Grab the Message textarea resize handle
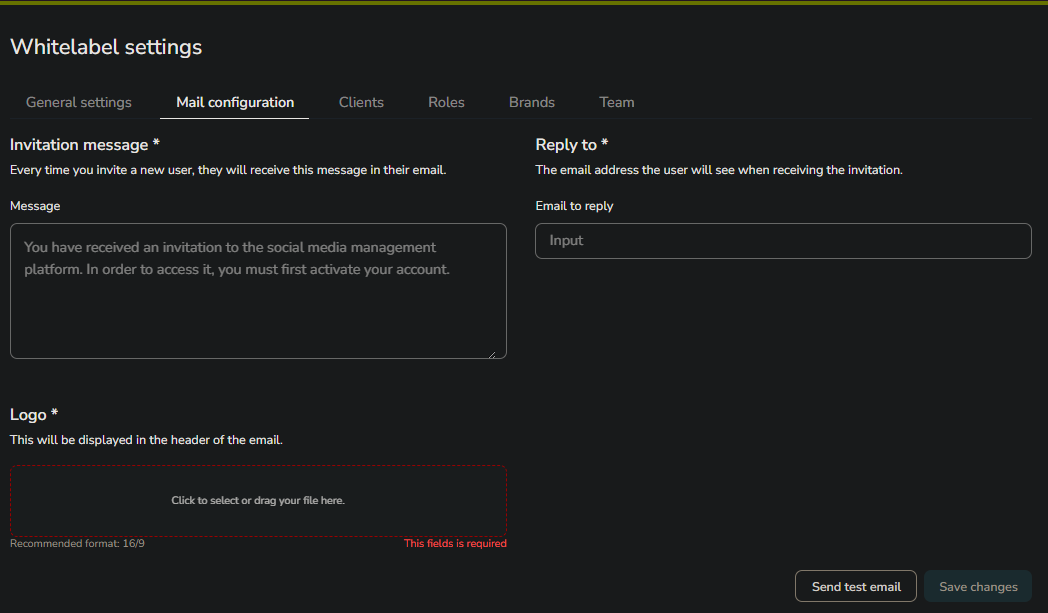Screen dimensions: 1048x613 (x=492, y=354)
